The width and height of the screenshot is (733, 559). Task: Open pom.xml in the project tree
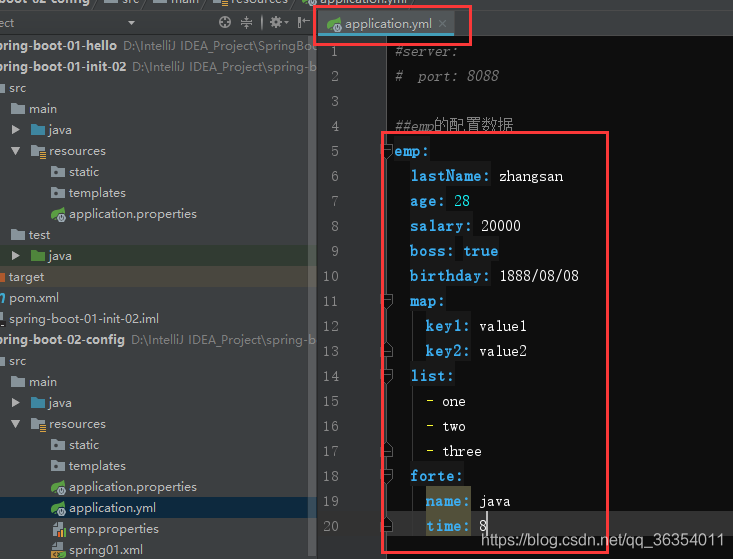click(x=34, y=298)
